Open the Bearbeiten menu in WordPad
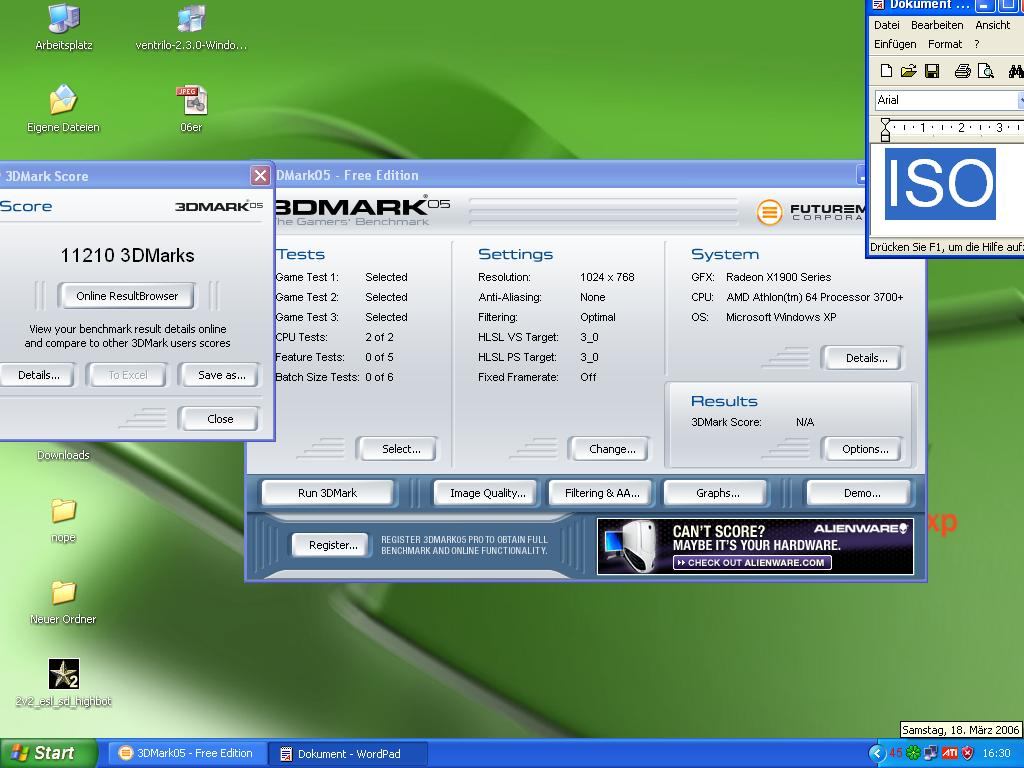1024x768 pixels. click(936, 25)
